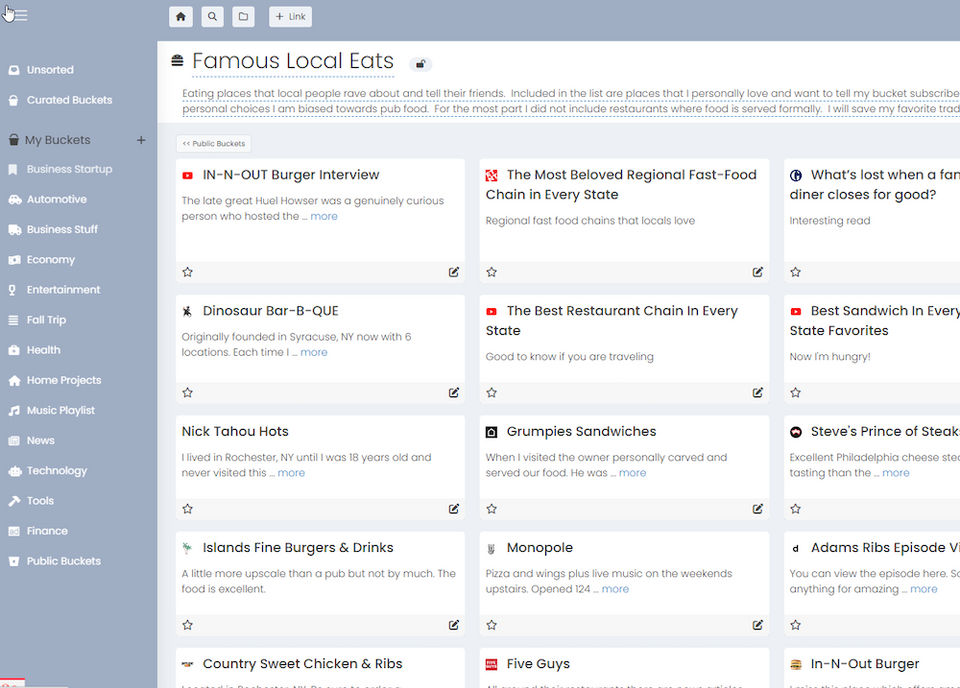This screenshot has height=688, width=960.
Task: Star the Grumpies Sandwiches card
Action: (492, 509)
